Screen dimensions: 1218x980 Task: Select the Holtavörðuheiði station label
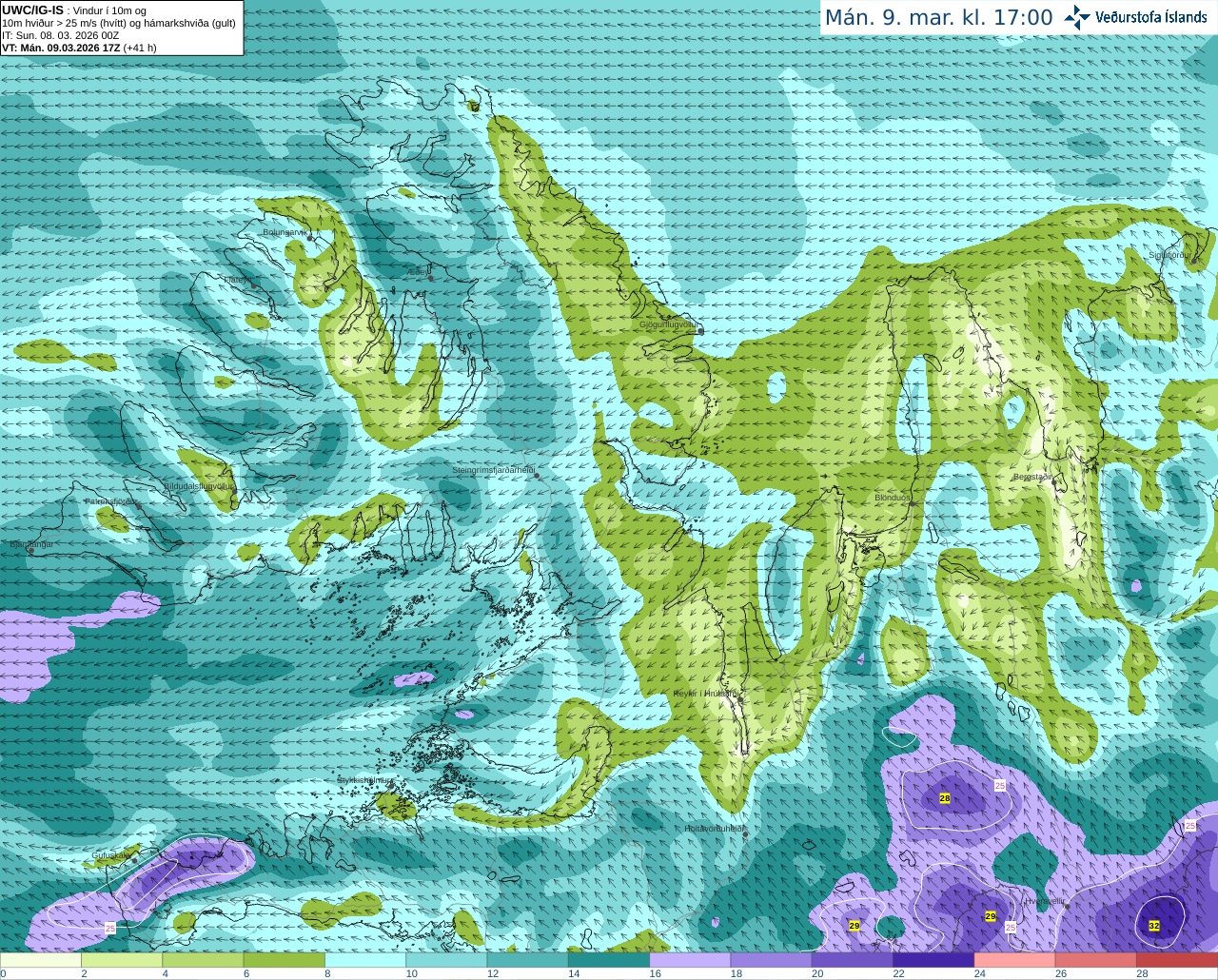714,829
